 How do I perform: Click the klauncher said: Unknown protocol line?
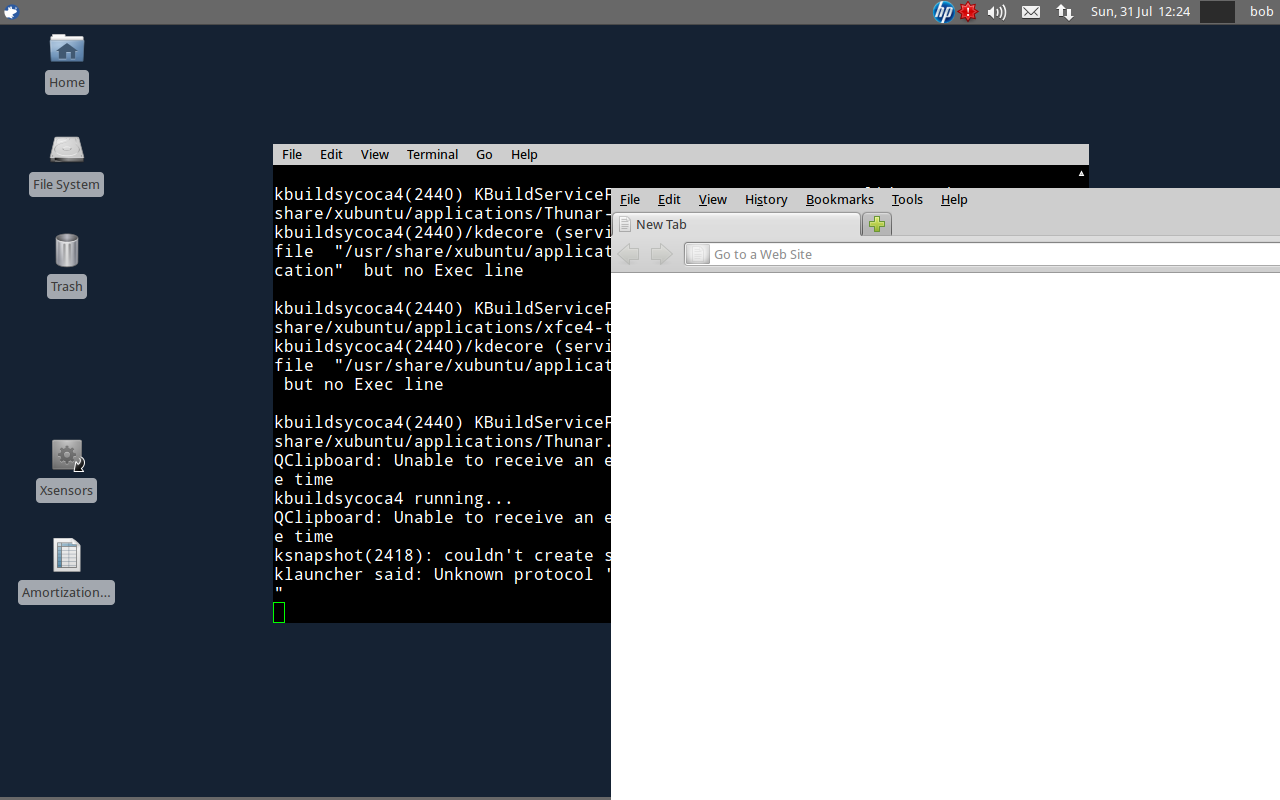pos(442,574)
